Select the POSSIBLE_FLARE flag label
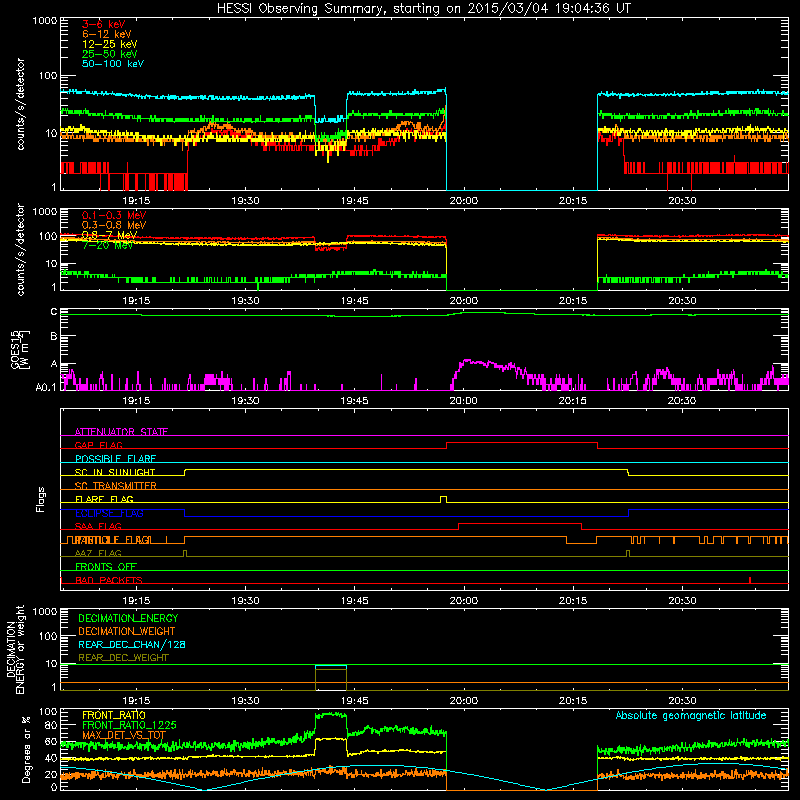The width and height of the screenshot is (800, 800). click(x=115, y=459)
